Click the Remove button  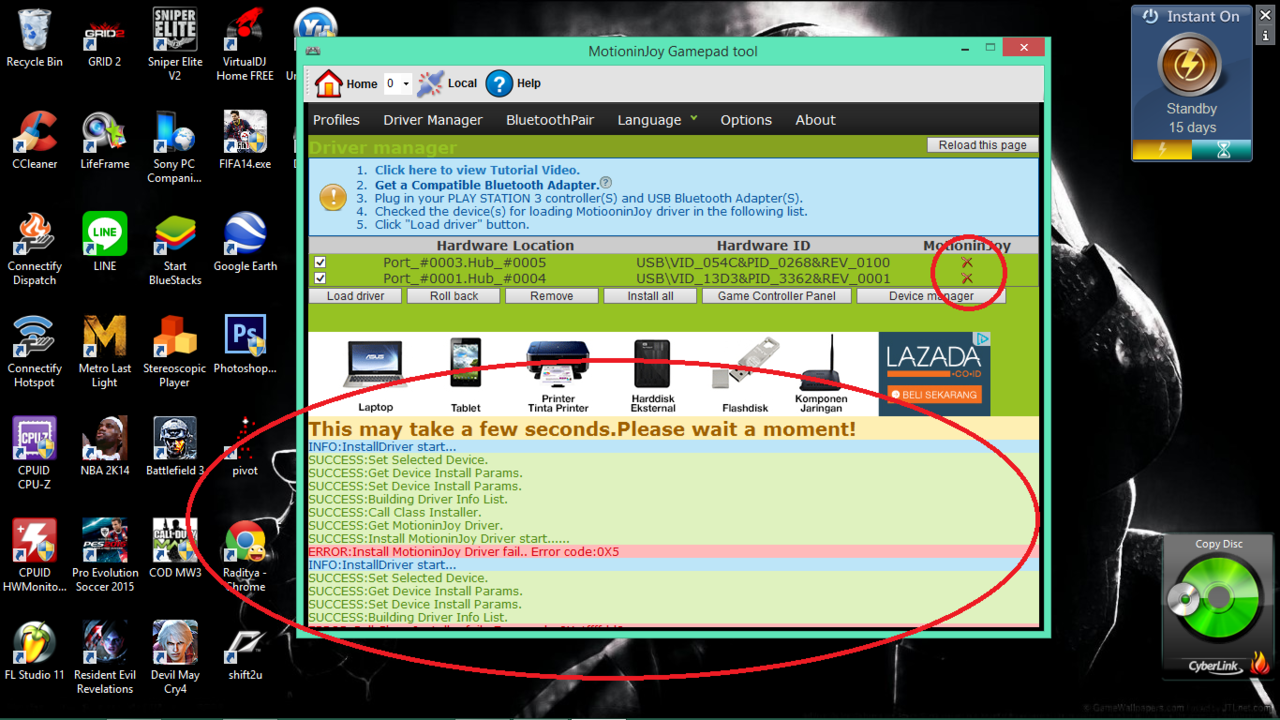[x=552, y=296]
